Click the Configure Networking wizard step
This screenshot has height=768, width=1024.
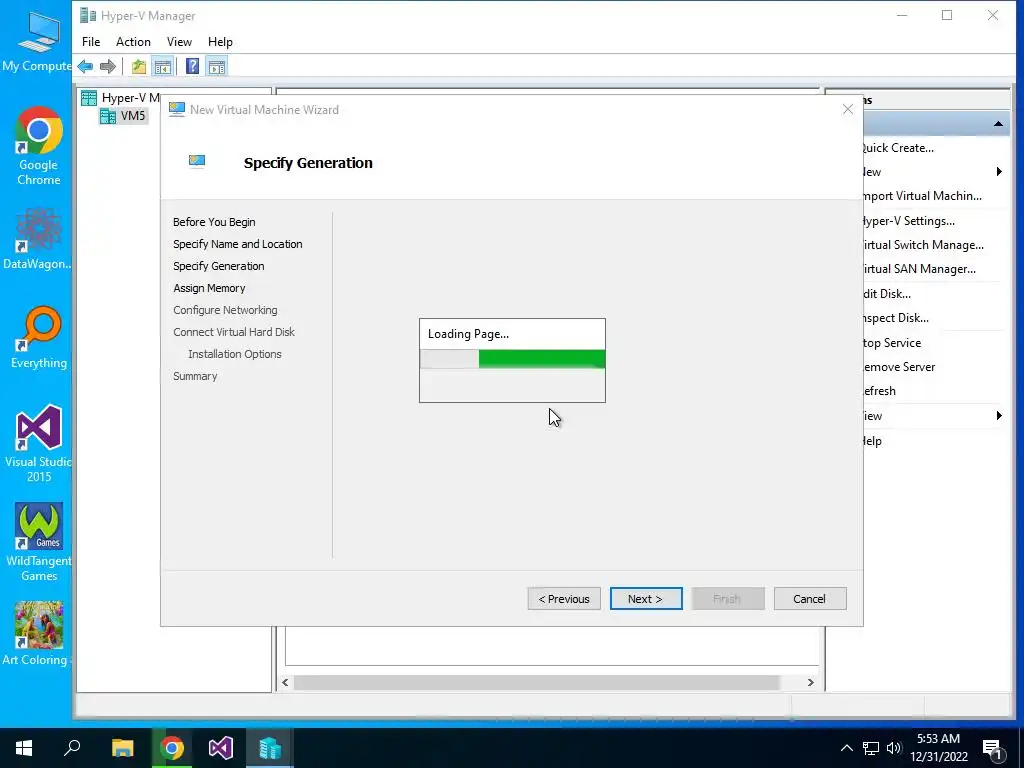tap(225, 310)
